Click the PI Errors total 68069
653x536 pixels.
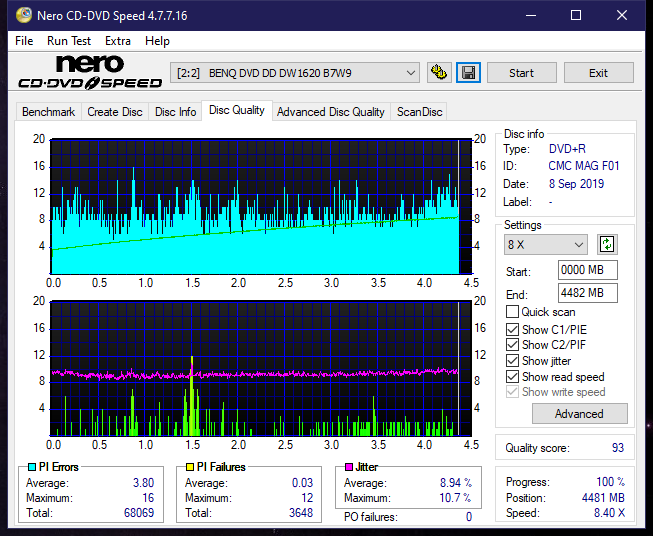(x=139, y=512)
